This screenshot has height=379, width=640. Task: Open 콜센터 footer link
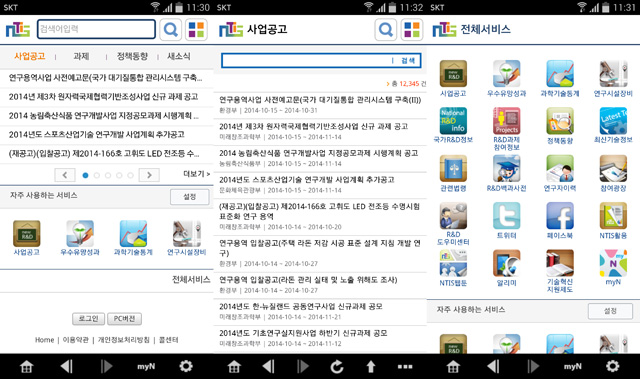click(168, 340)
